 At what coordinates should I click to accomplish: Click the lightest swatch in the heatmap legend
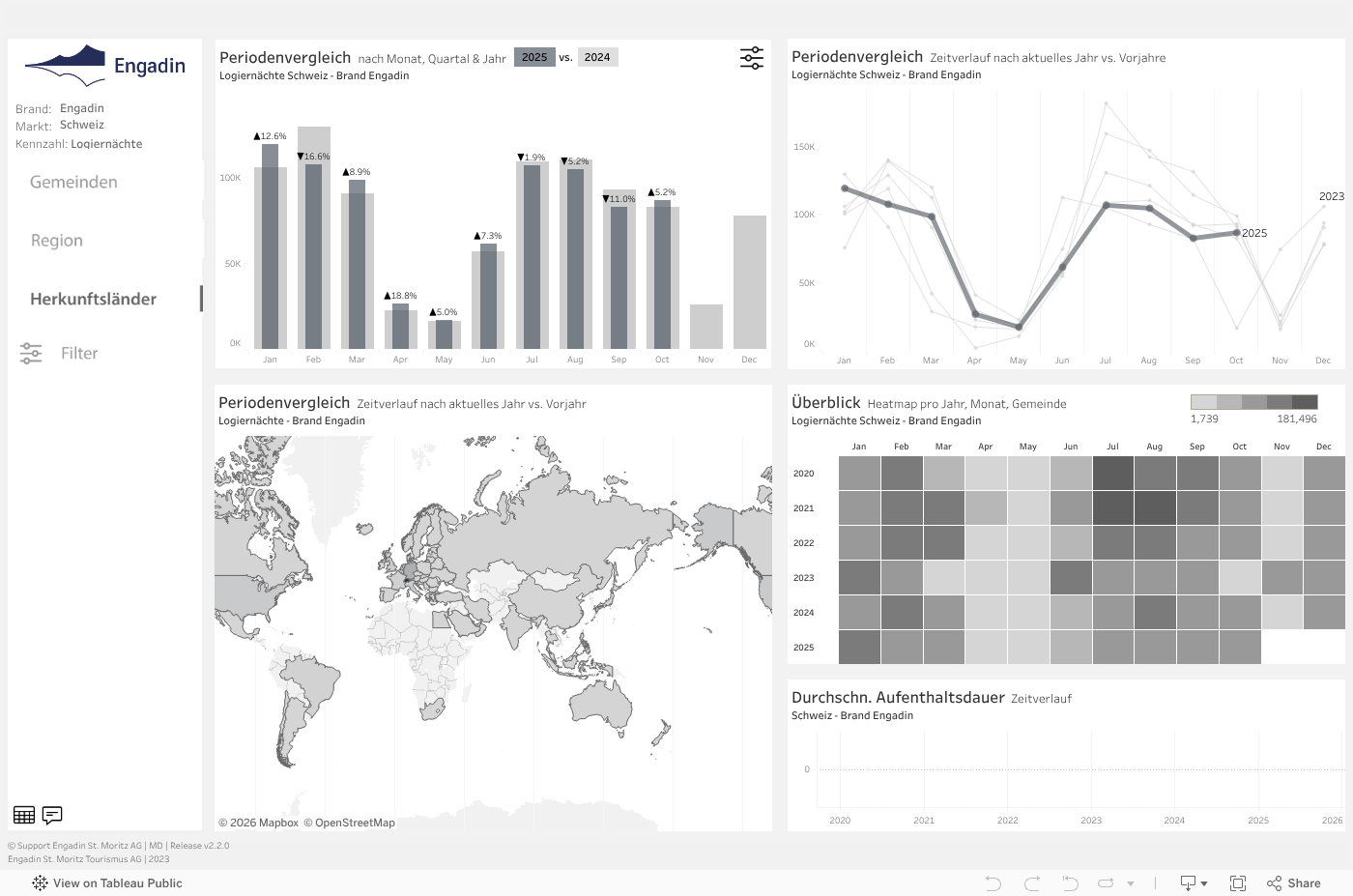click(x=1203, y=402)
